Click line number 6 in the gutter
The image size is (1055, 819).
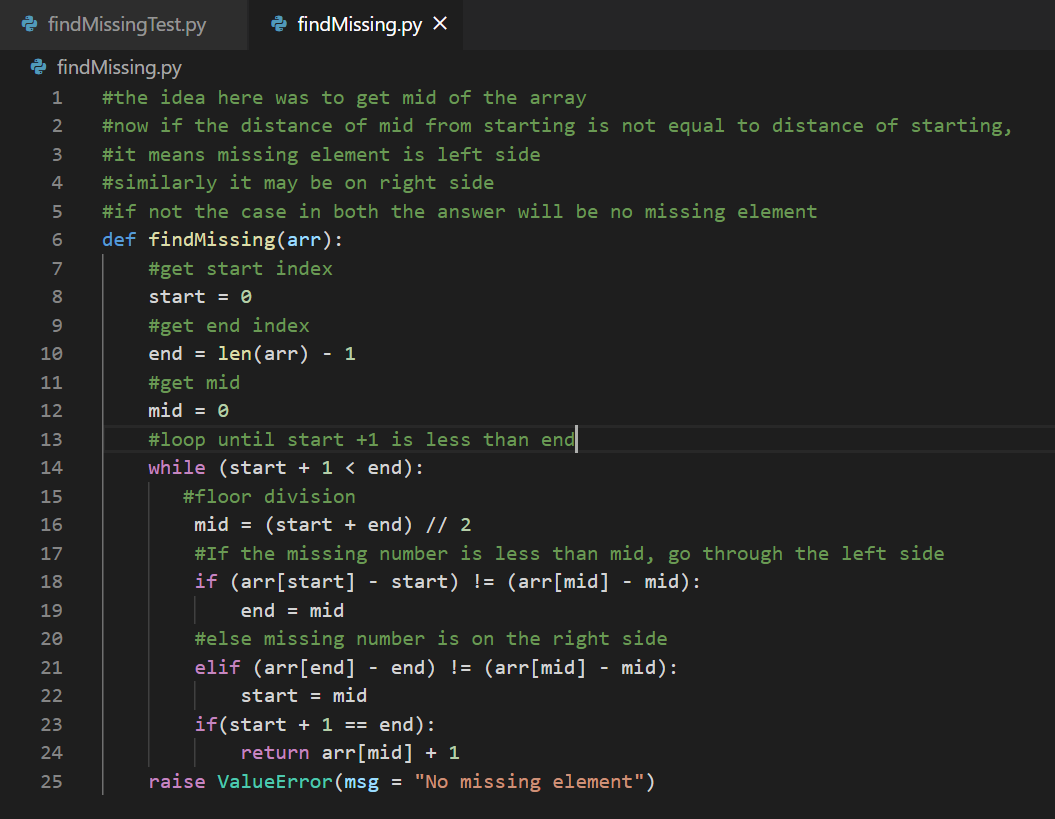tap(57, 240)
